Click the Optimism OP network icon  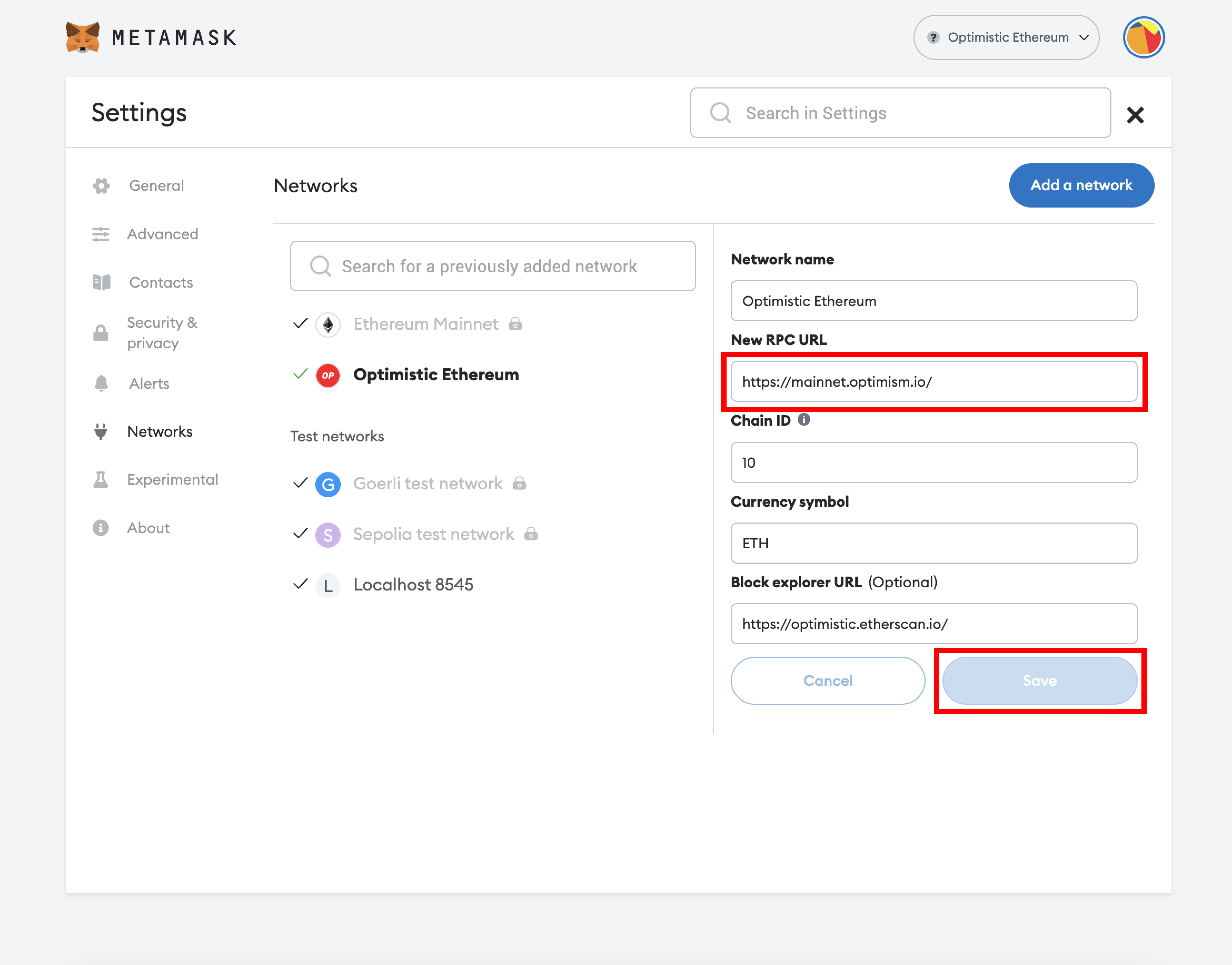[328, 375]
